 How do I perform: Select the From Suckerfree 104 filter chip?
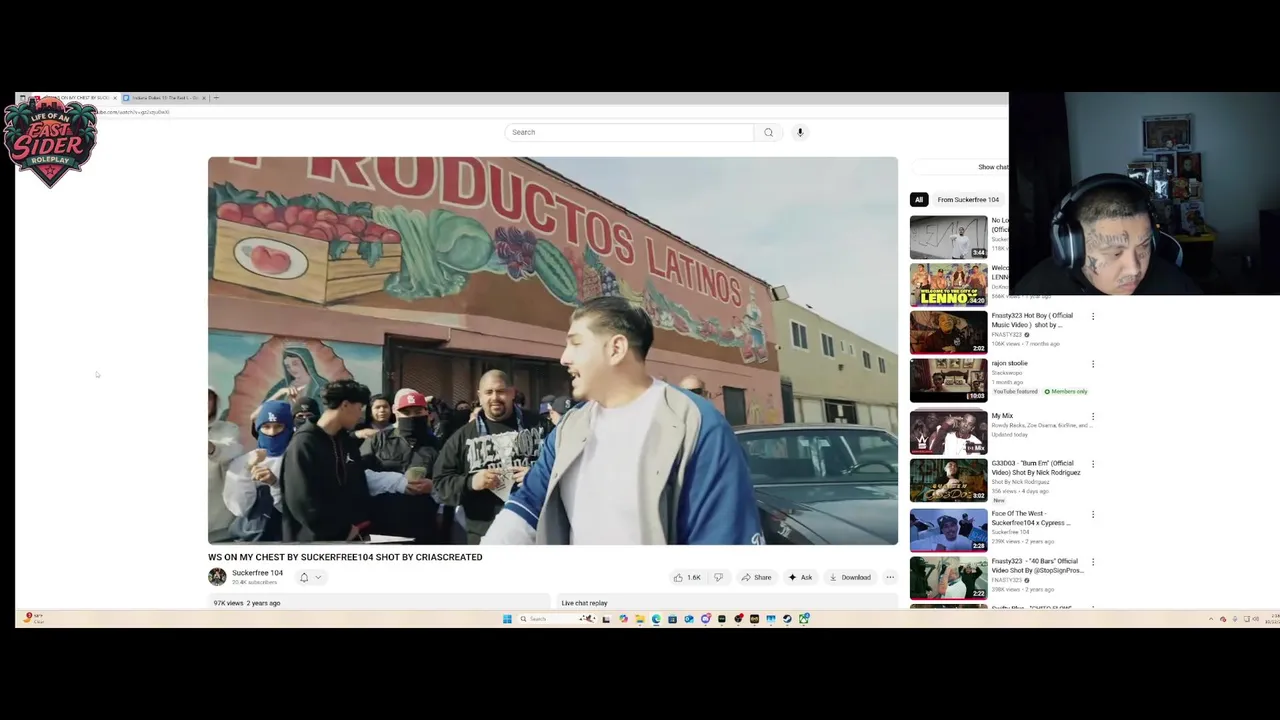[968, 200]
